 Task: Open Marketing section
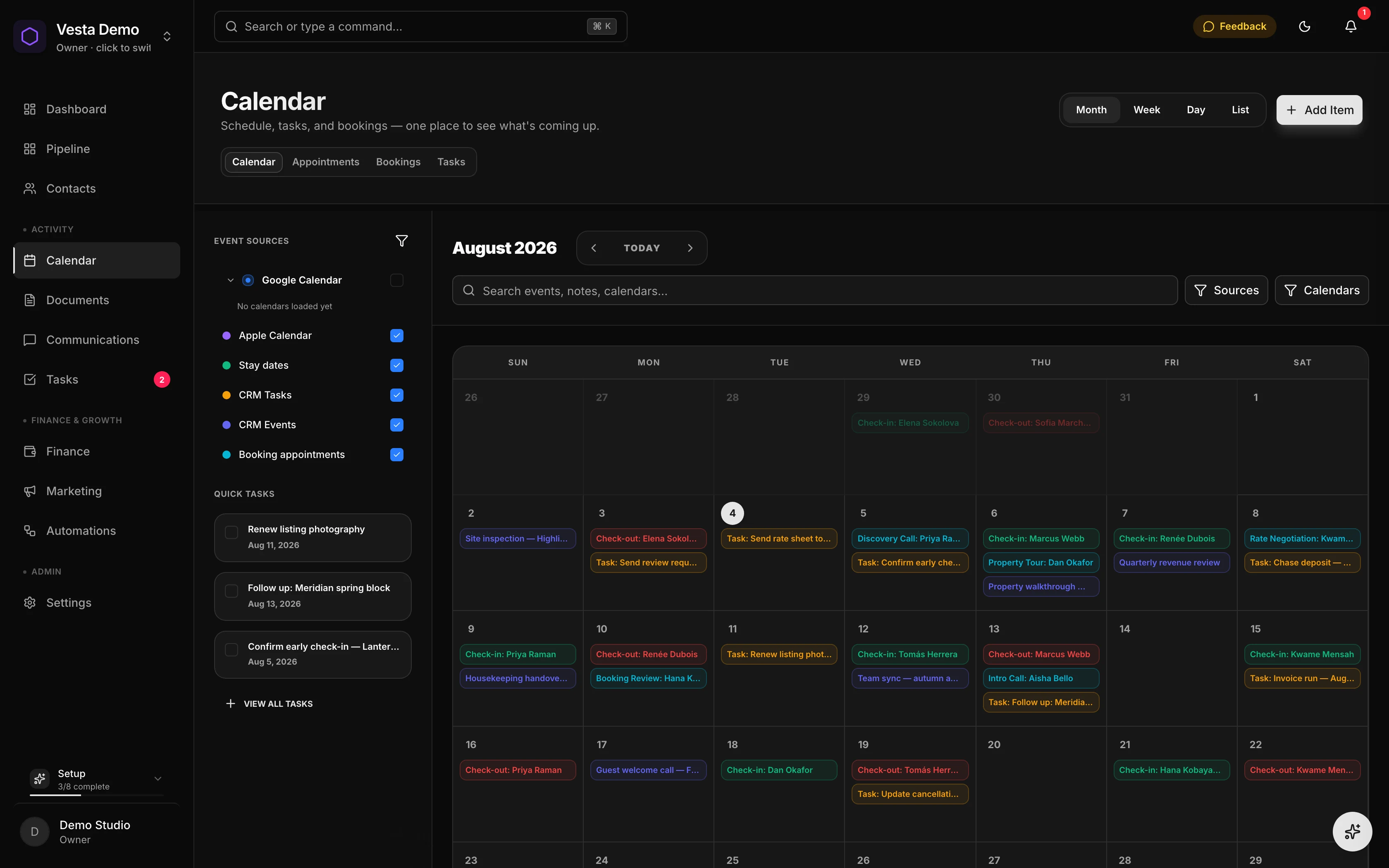(x=96, y=491)
